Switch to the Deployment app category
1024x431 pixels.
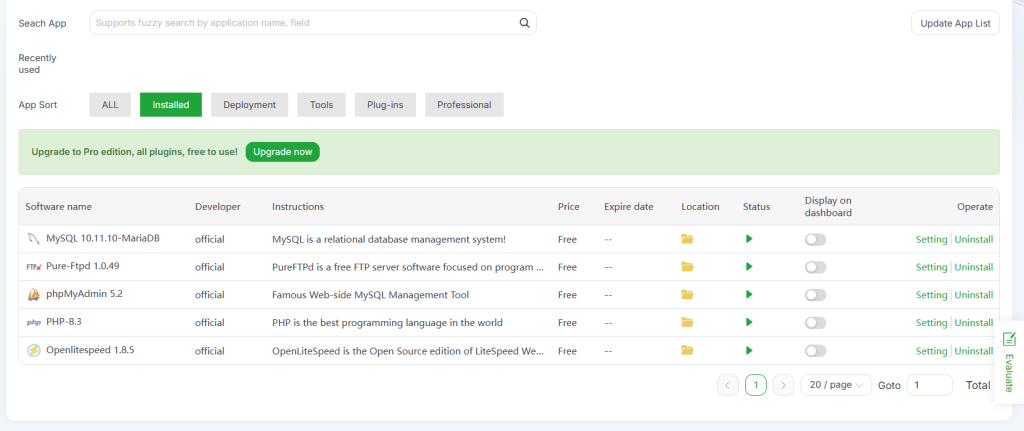(250, 105)
